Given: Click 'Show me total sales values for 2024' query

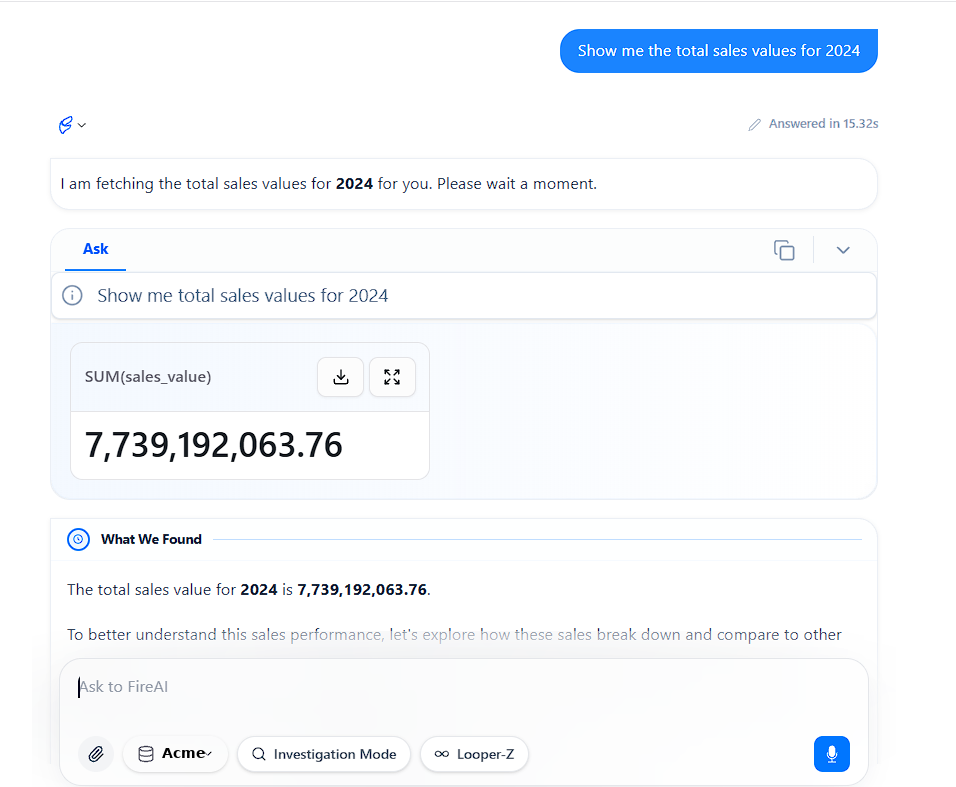Looking at the screenshot, I should (x=243, y=296).
